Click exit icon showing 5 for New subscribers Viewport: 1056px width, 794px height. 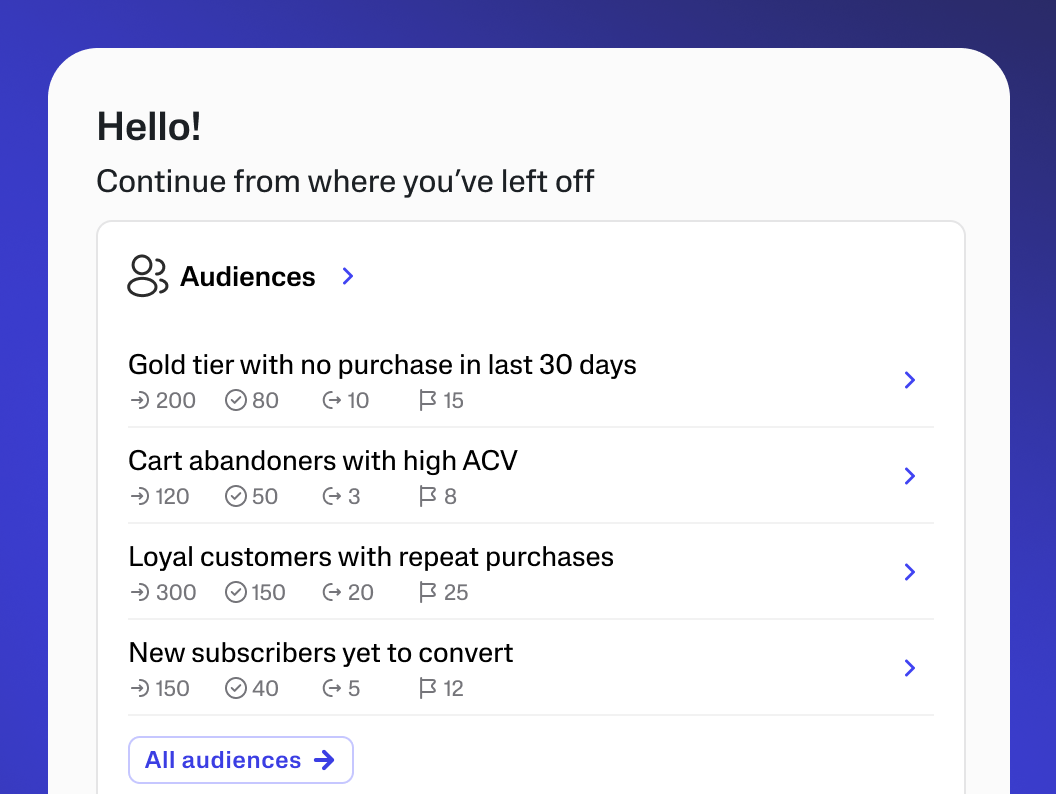[x=332, y=689]
